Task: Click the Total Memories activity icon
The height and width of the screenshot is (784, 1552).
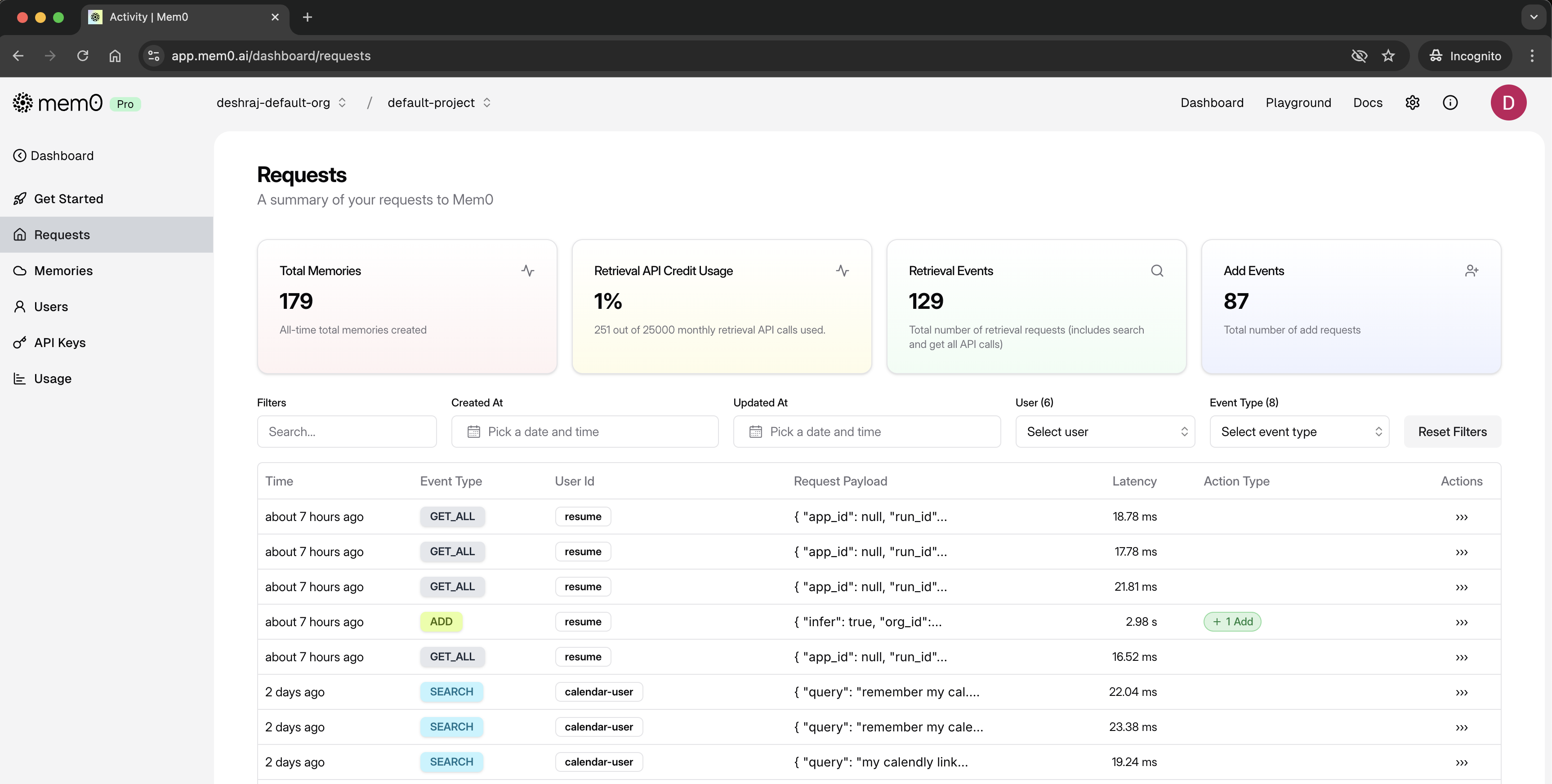Action: pyautogui.click(x=528, y=271)
